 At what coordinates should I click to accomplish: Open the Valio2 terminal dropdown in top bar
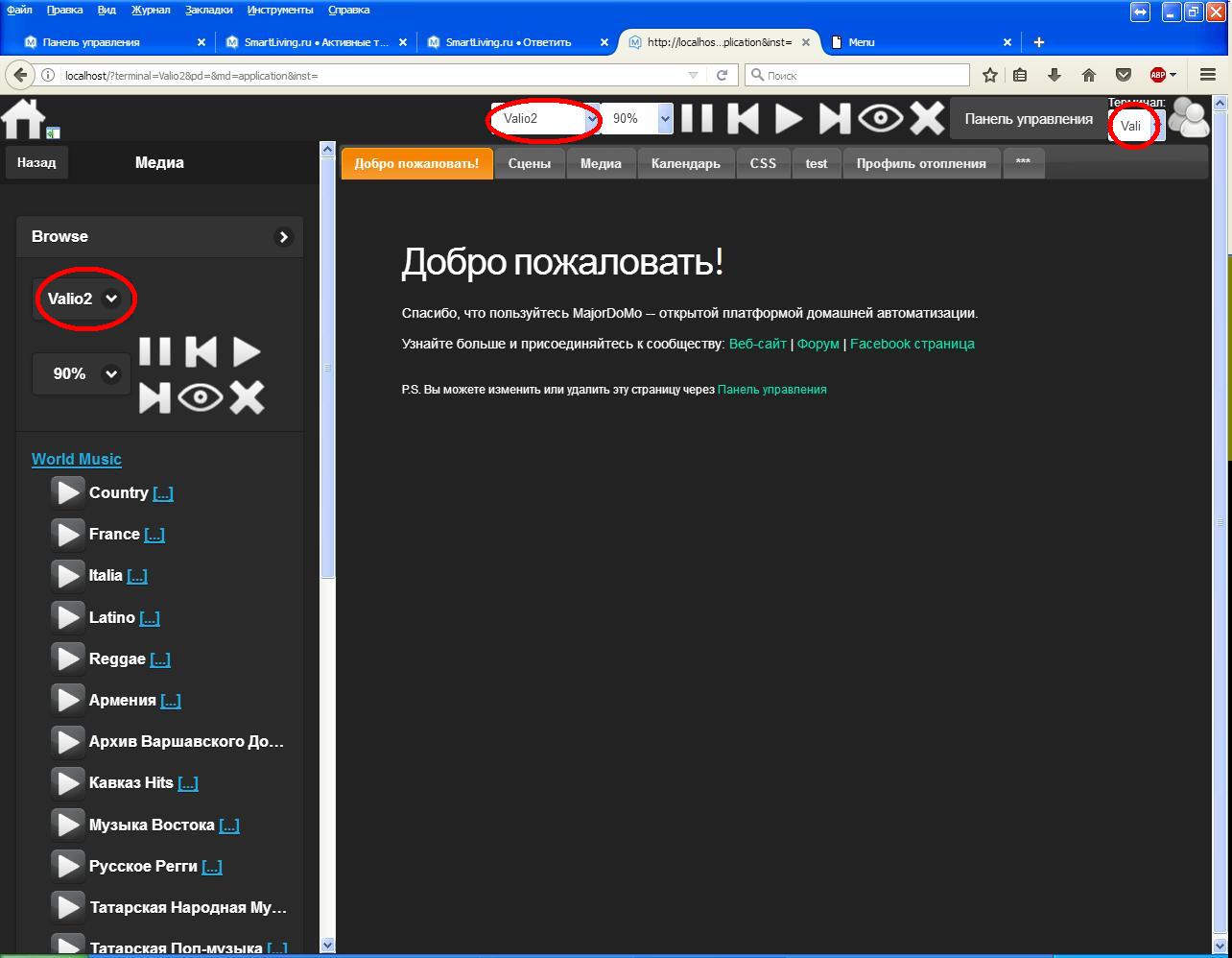[545, 119]
